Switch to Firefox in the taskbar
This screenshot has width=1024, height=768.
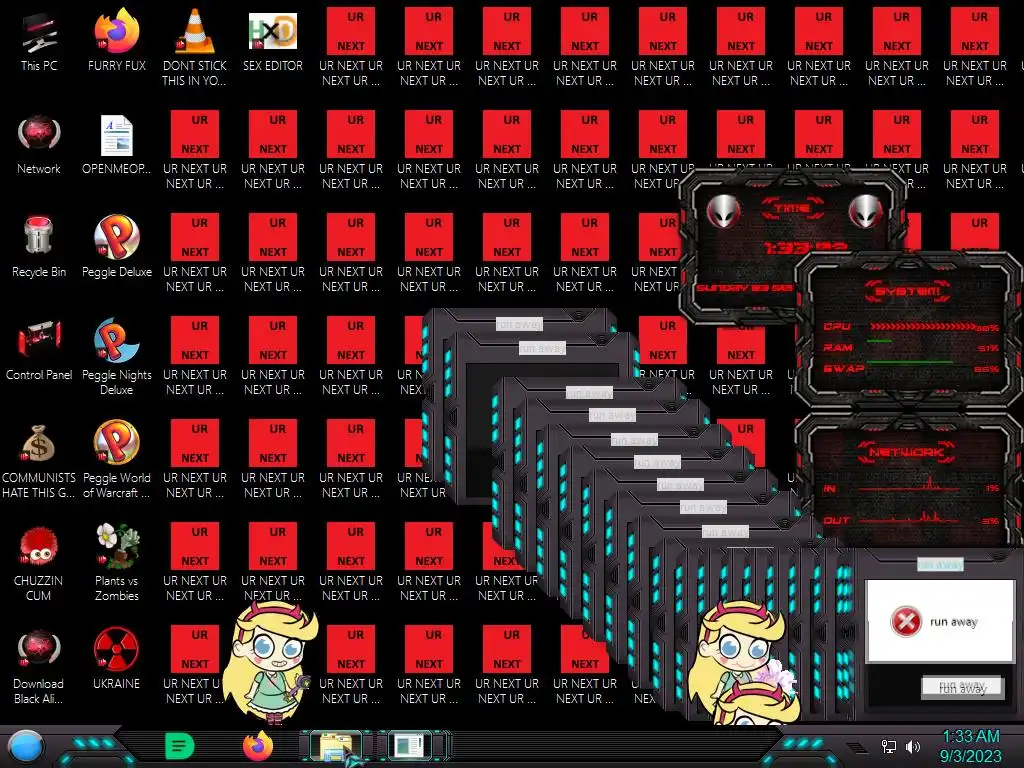pos(258,746)
